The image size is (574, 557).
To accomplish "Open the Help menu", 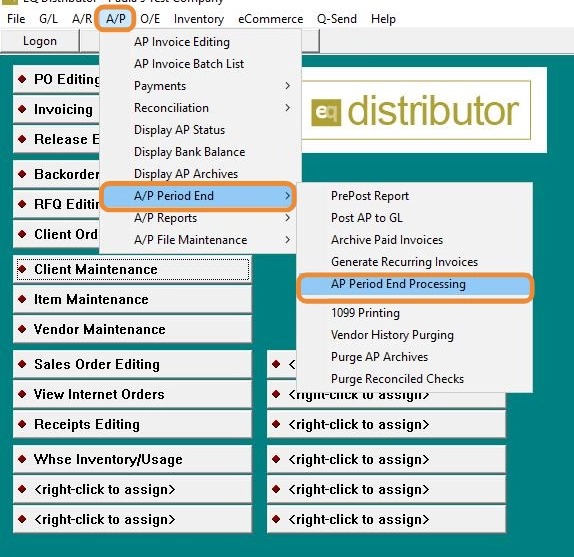I will 383,19.
